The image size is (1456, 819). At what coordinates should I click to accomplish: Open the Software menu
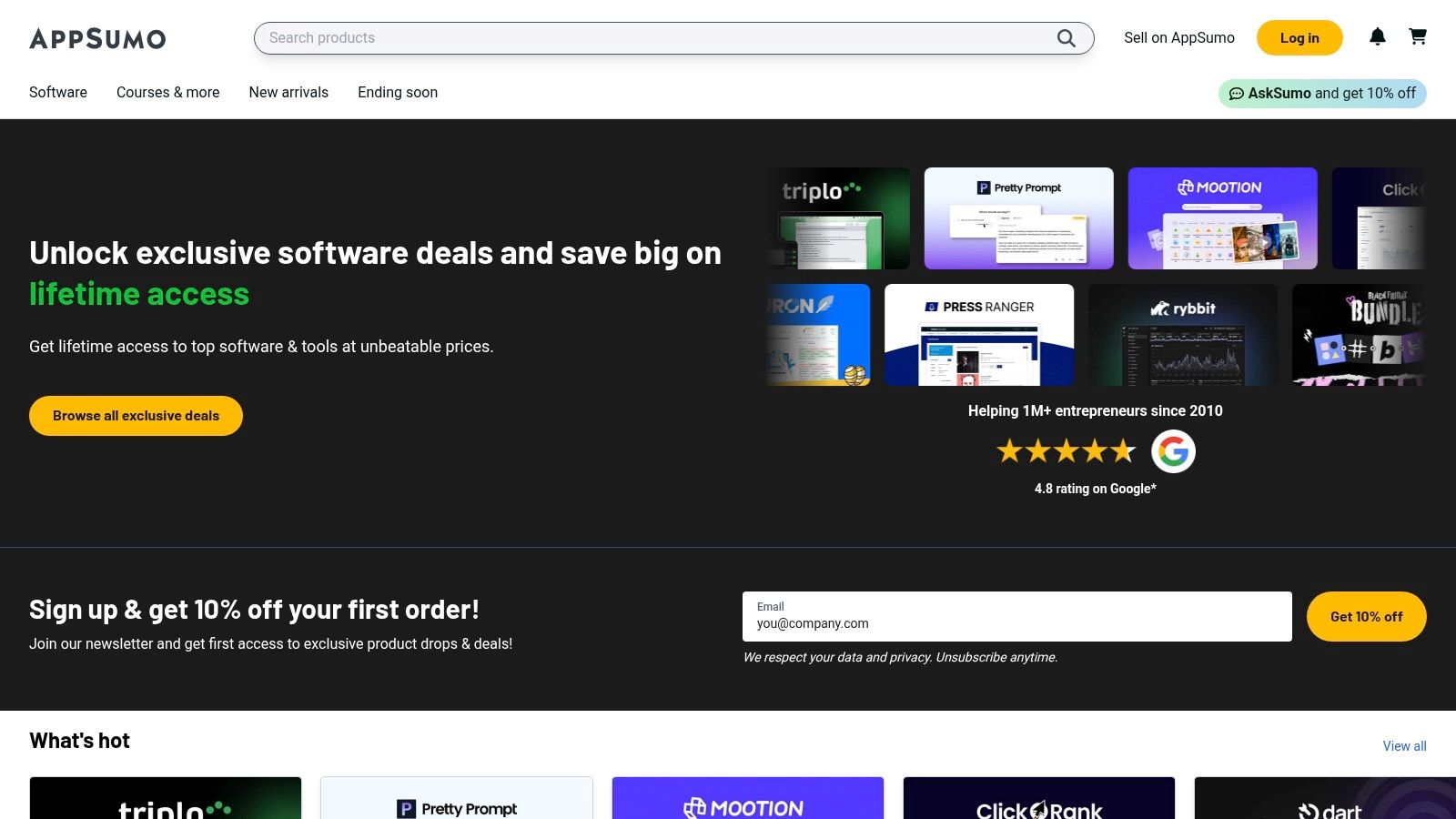coord(58,93)
